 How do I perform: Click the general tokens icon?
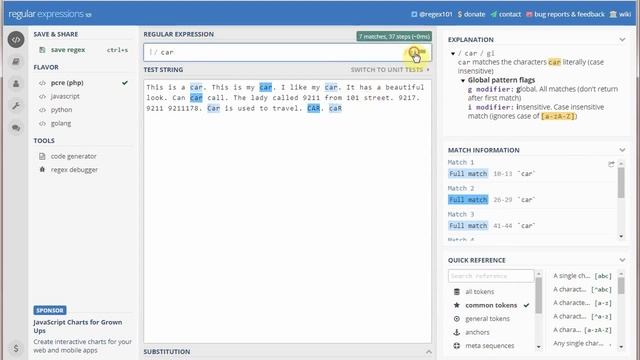tap(457, 318)
